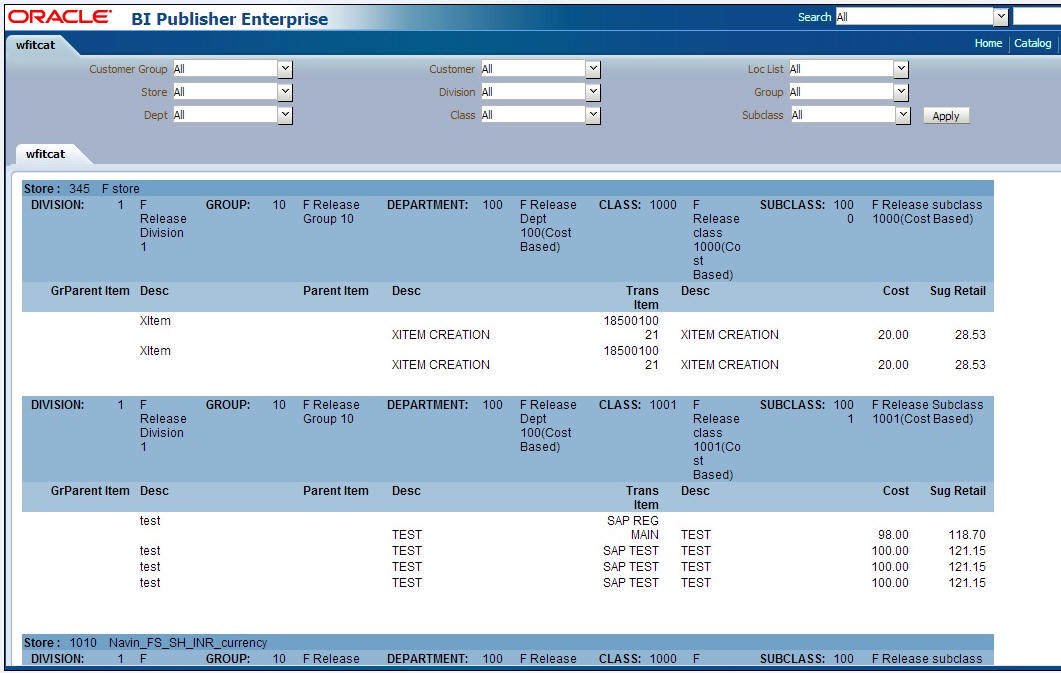Click the Oracle logo
Screen dimensions: 1061x673
60,17
